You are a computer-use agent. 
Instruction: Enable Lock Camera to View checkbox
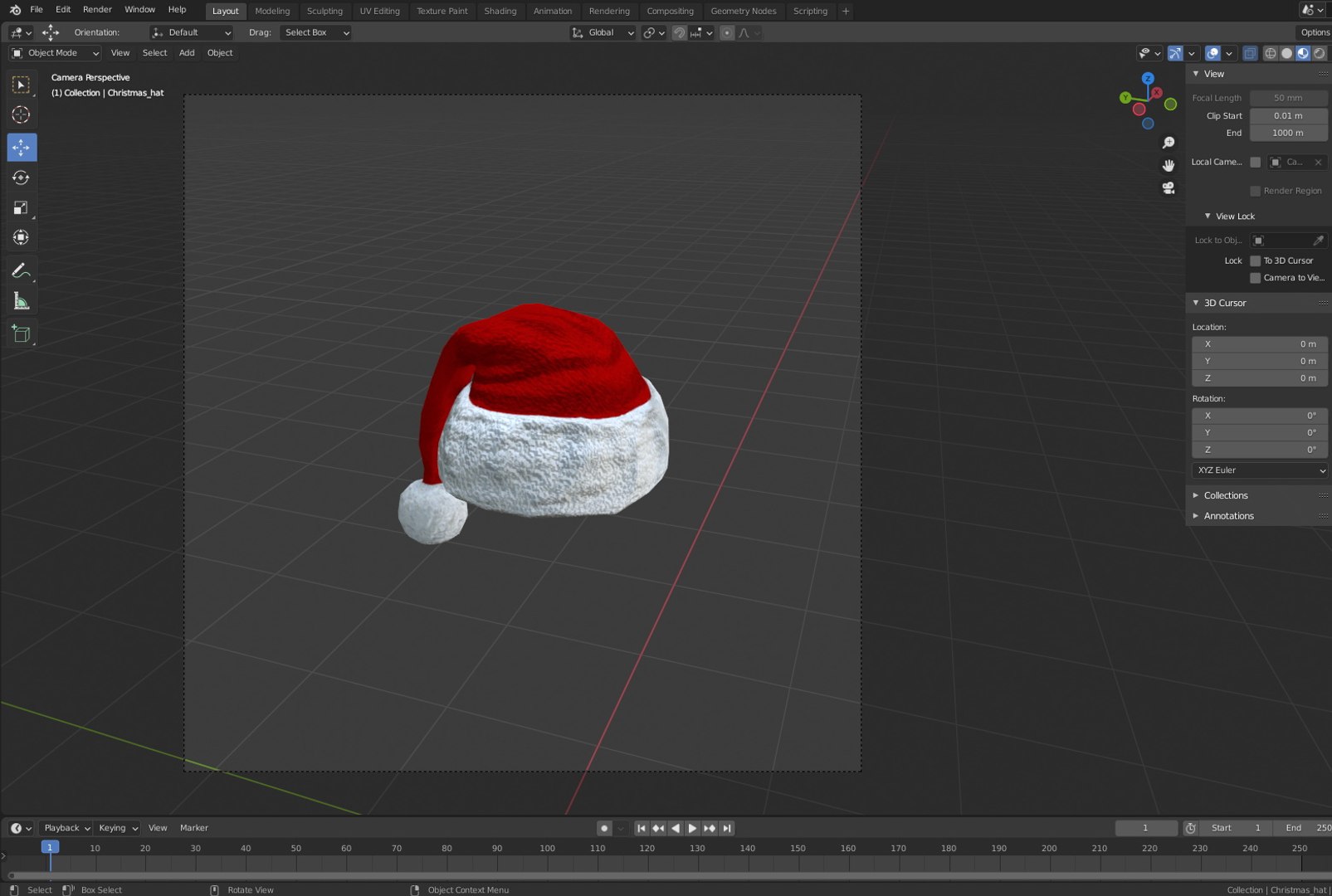coord(1255,278)
